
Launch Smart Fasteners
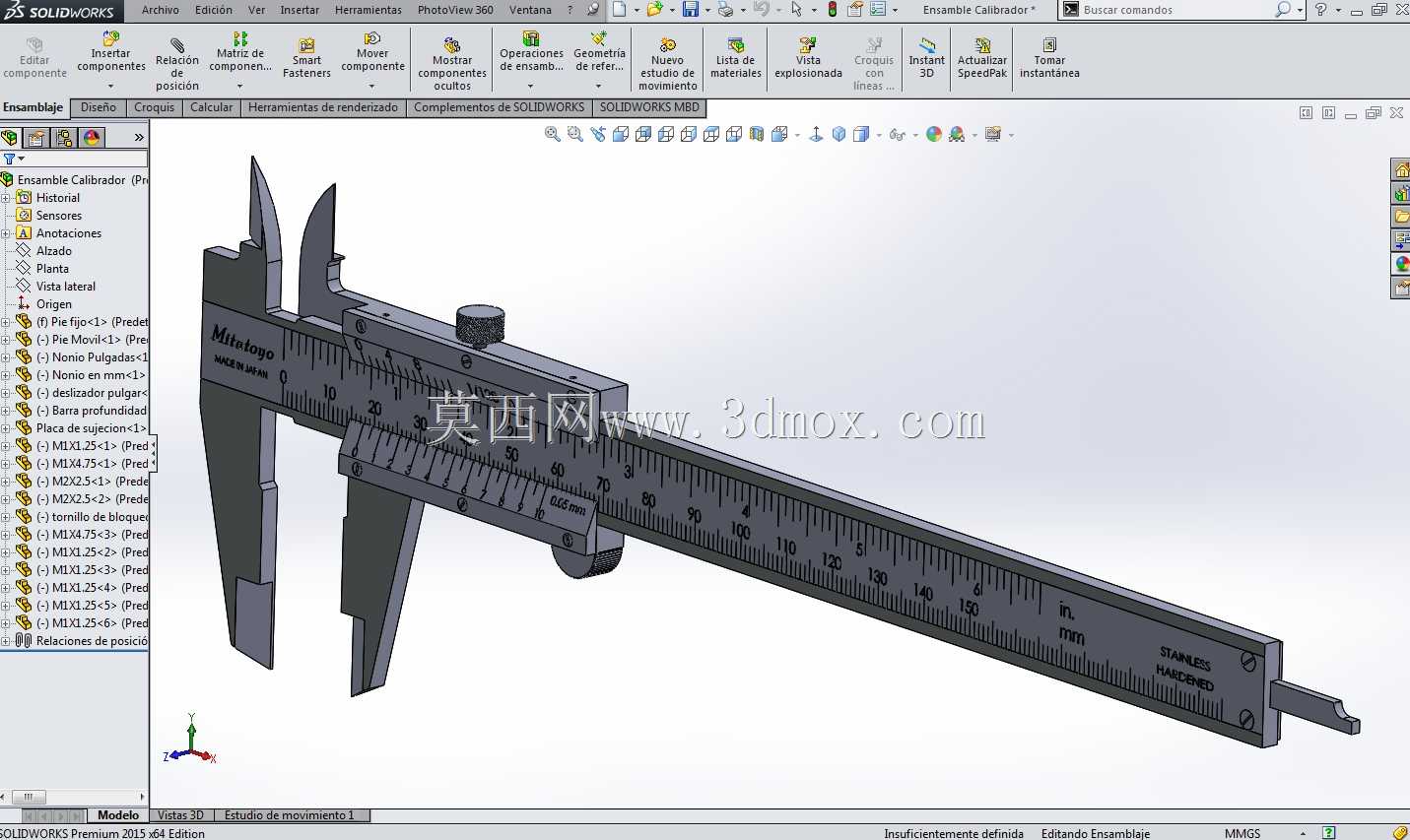point(306,57)
